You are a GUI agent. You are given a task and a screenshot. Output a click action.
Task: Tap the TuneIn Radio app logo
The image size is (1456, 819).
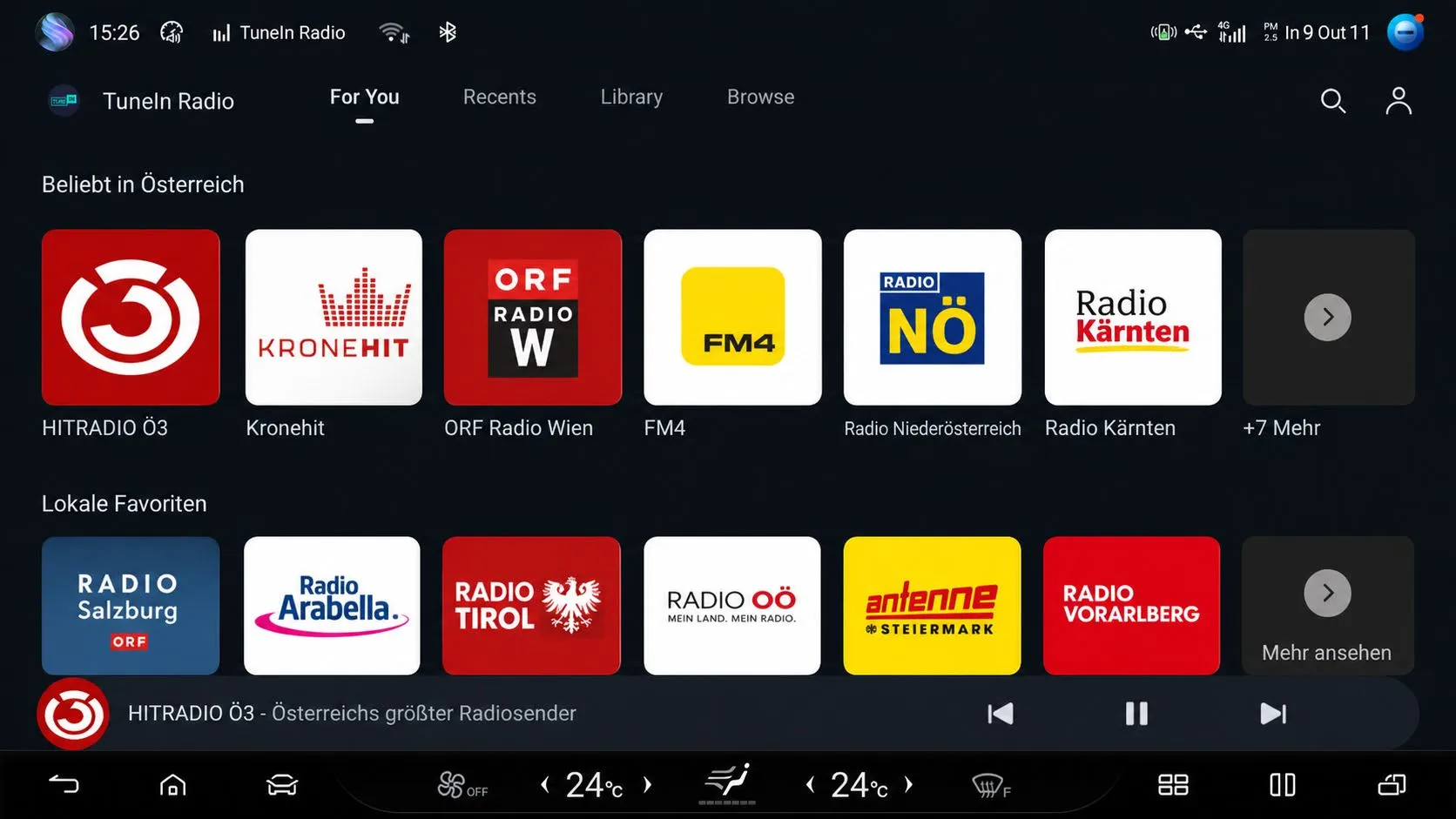pos(64,101)
